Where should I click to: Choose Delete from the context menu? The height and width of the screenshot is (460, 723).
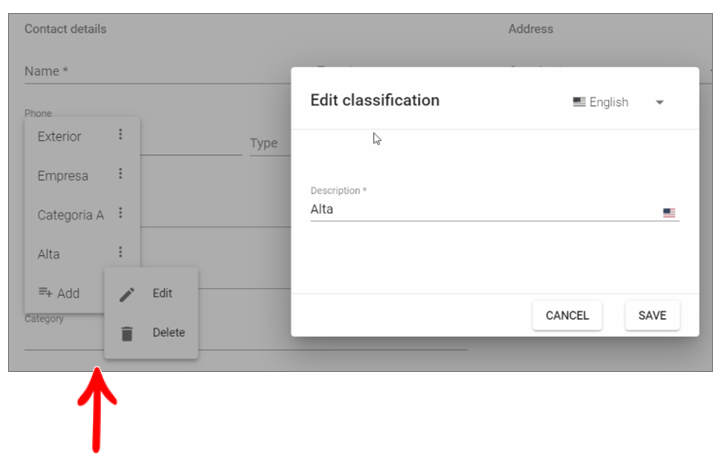click(x=168, y=332)
